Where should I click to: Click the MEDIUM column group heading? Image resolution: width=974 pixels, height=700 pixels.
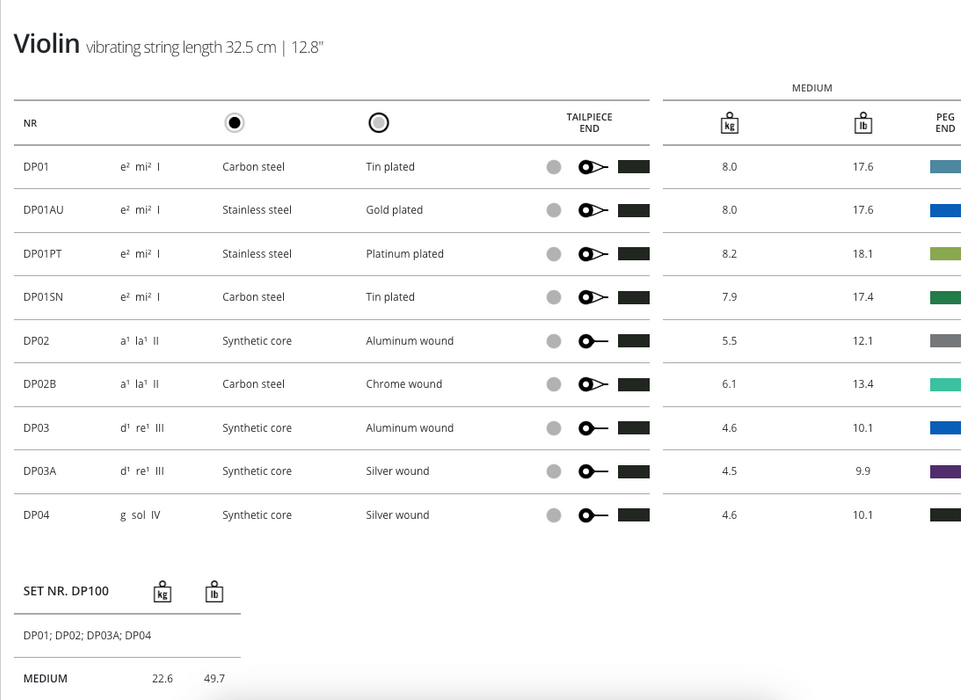(812, 88)
